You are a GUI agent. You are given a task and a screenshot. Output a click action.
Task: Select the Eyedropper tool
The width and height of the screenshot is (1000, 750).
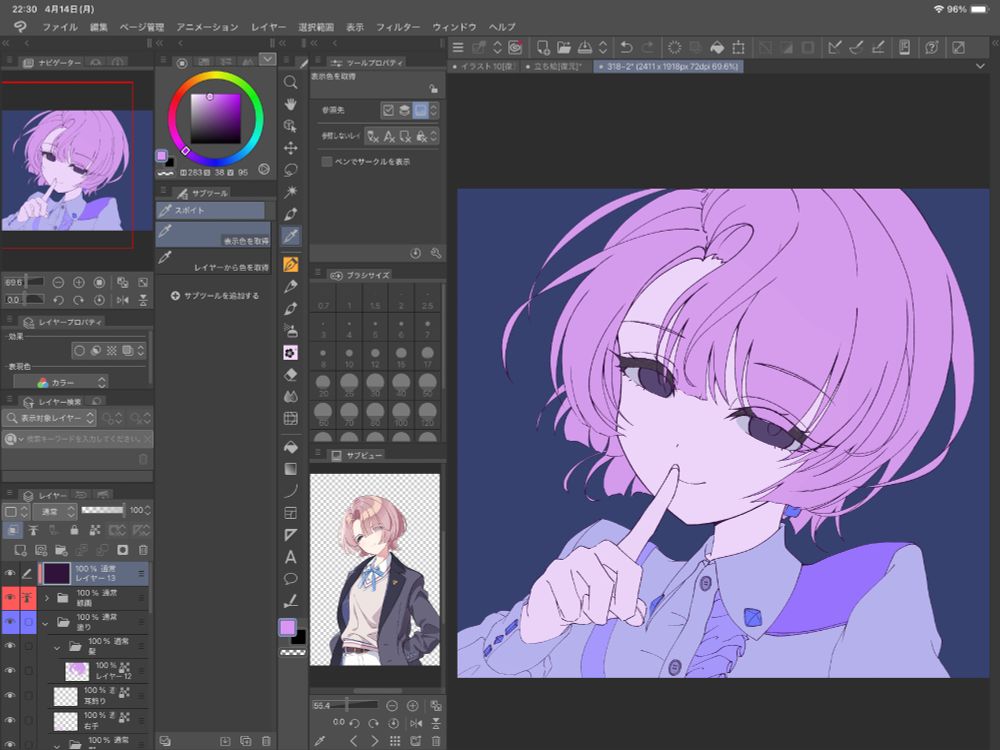pos(291,237)
